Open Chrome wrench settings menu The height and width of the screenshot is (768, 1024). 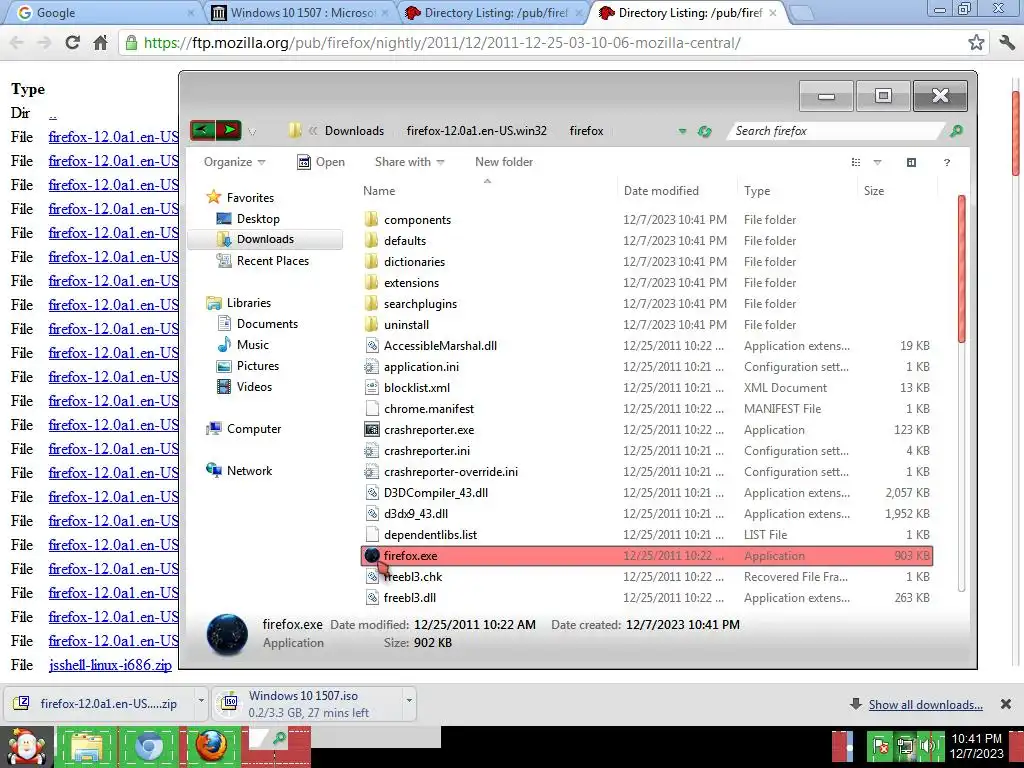click(x=1006, y=42)
